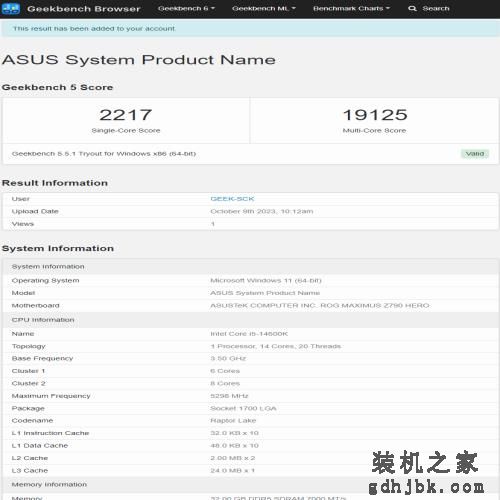Click the Base Frequency label
The width and height of the screenshot is (500, 500).
(42, 359)
